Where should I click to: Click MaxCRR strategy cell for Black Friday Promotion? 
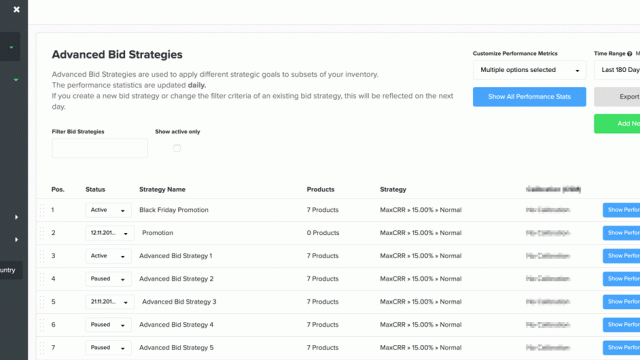420,210
